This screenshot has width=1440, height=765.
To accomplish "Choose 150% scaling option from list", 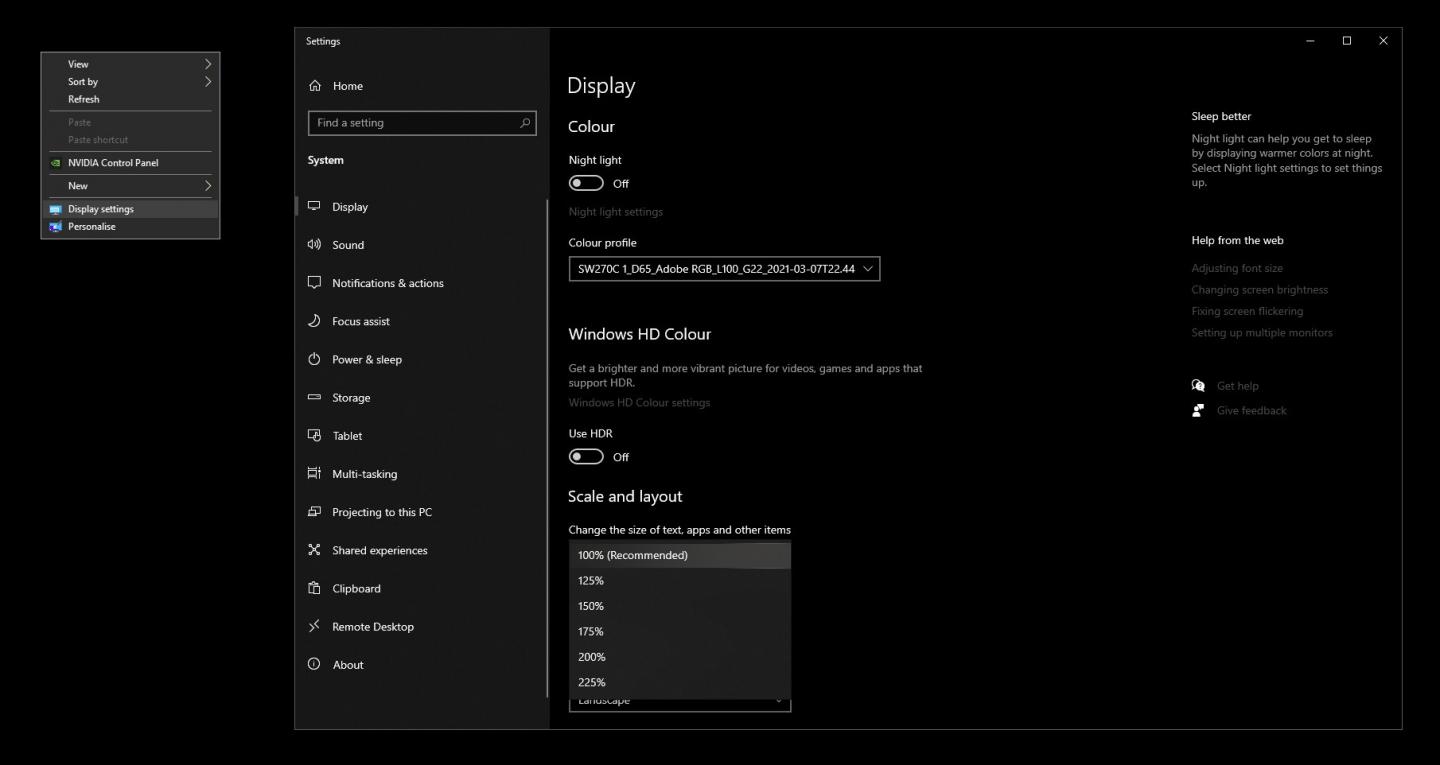I will [x=591, y=606].
